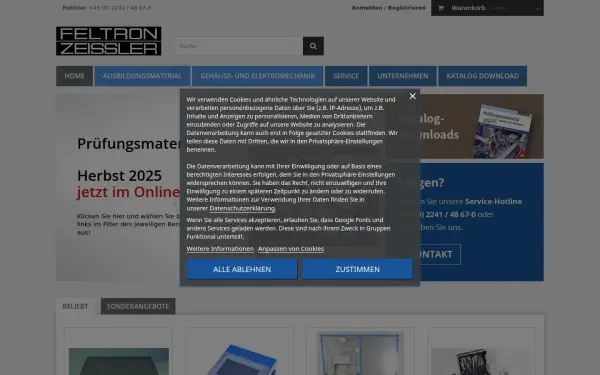Click the shopping cart icon
Image resolution: width=600 pixels, height=375 pixels.
pos(441,8)
